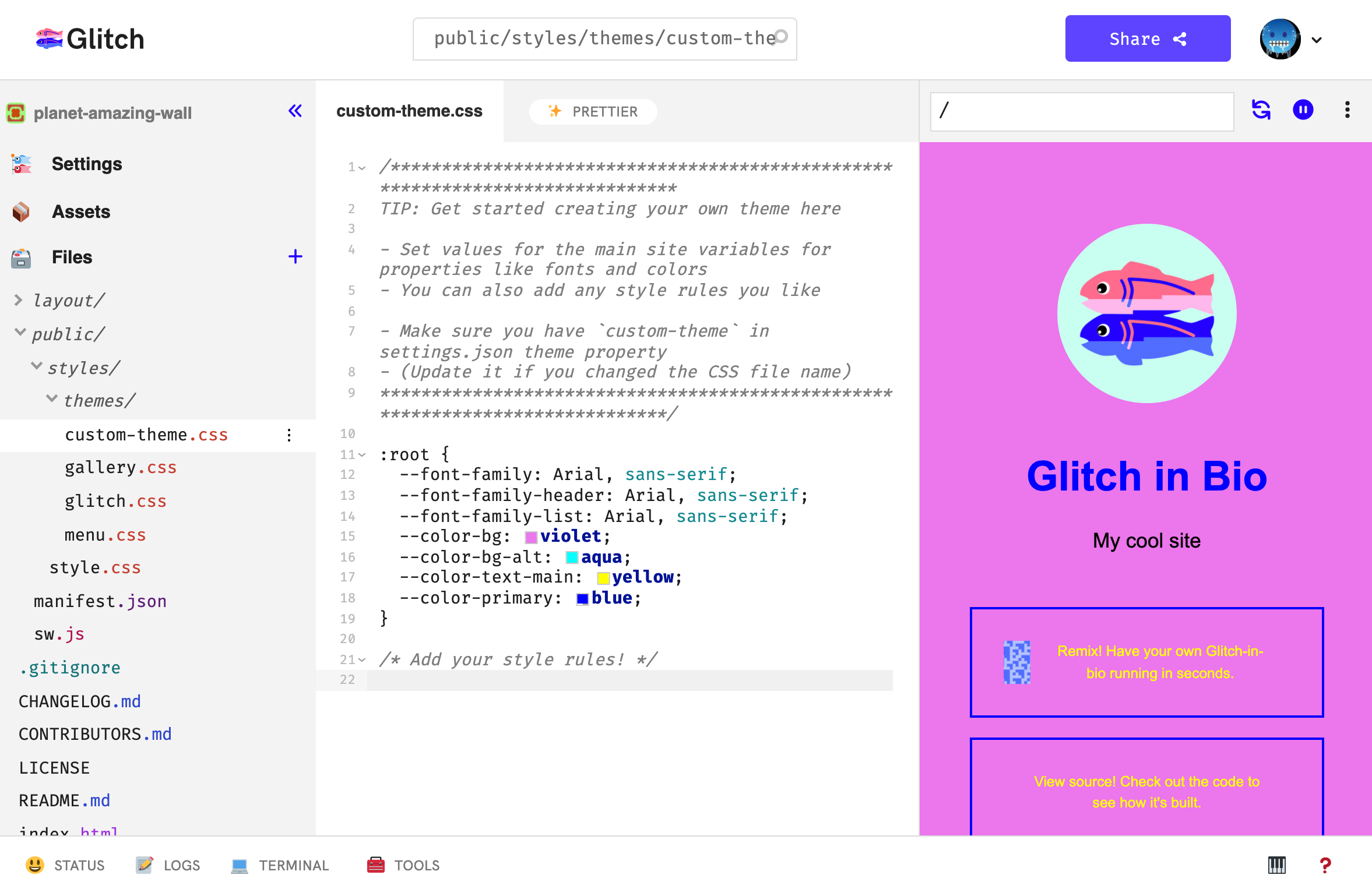The image size is (1372, 889).
Task: Click the Share button
Action: click(x=1147, y=39)
